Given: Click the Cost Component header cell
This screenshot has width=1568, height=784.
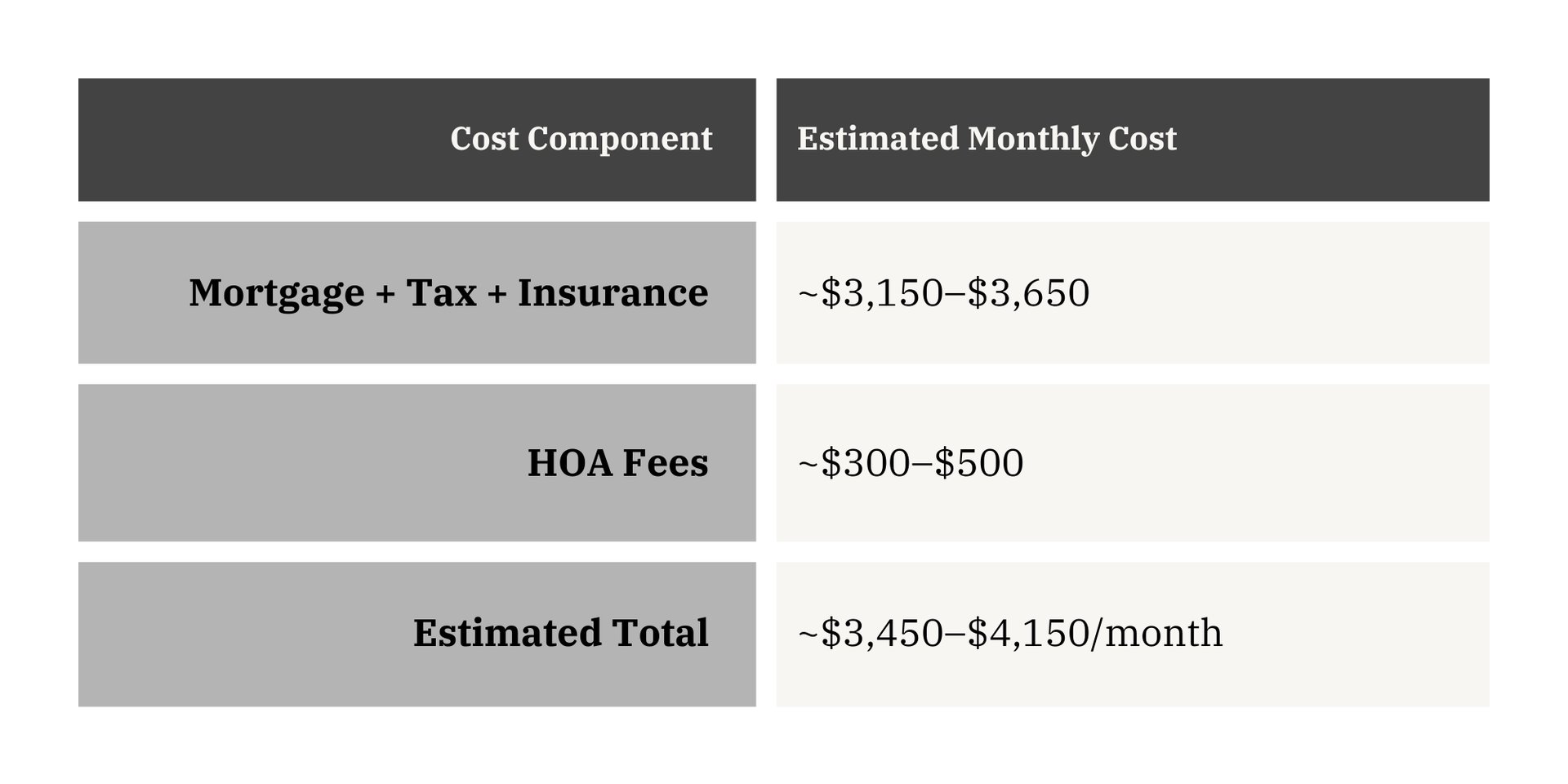Looking at the screenshot, I should (416, 140).
